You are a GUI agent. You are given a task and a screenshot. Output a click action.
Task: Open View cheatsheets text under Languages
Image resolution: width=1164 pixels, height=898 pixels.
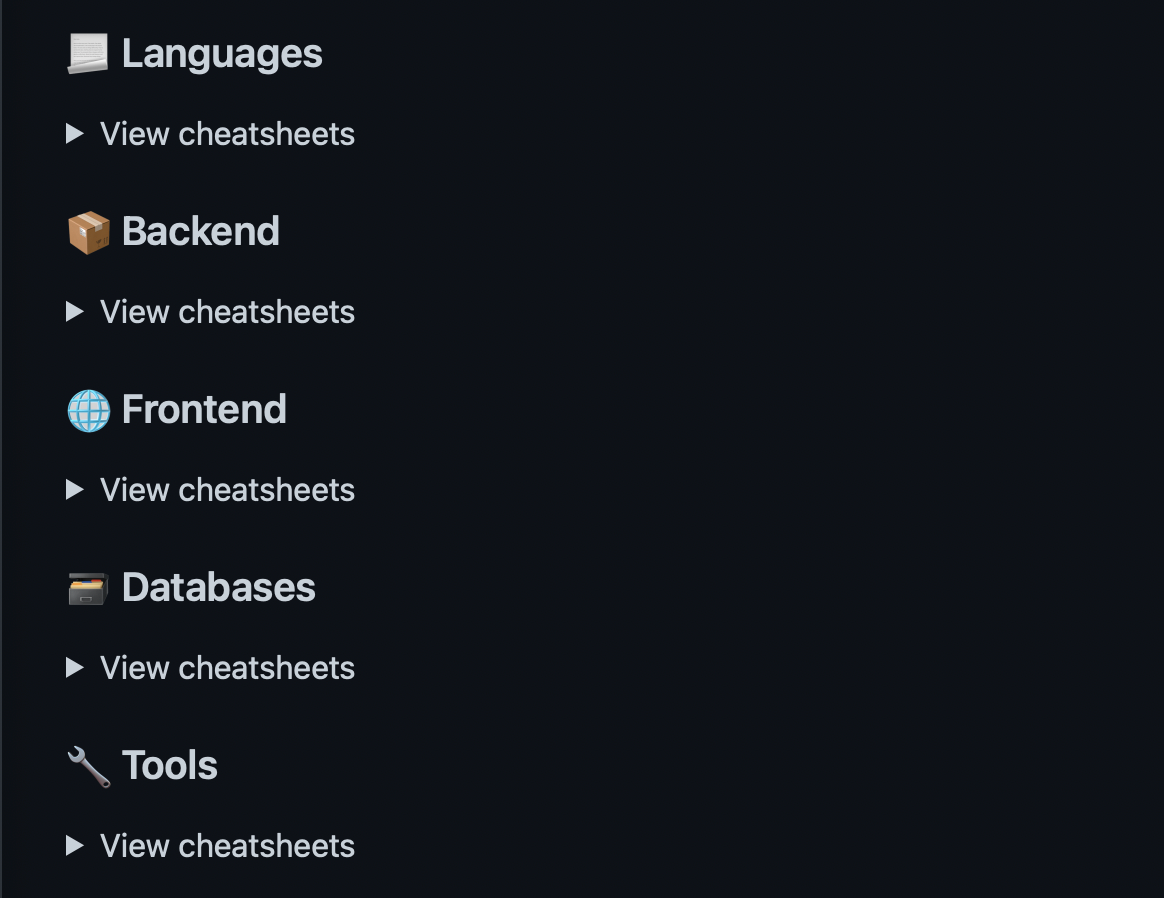point(227,134)
